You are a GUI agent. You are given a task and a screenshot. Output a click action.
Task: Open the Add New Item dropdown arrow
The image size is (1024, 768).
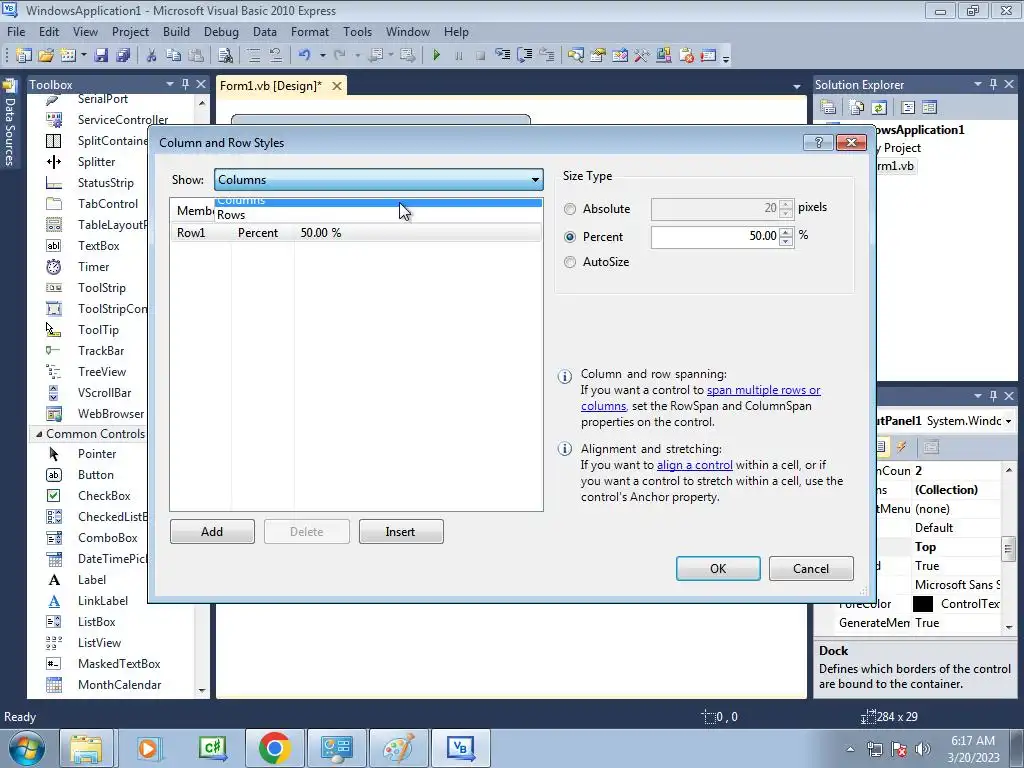tap(84, 56)
